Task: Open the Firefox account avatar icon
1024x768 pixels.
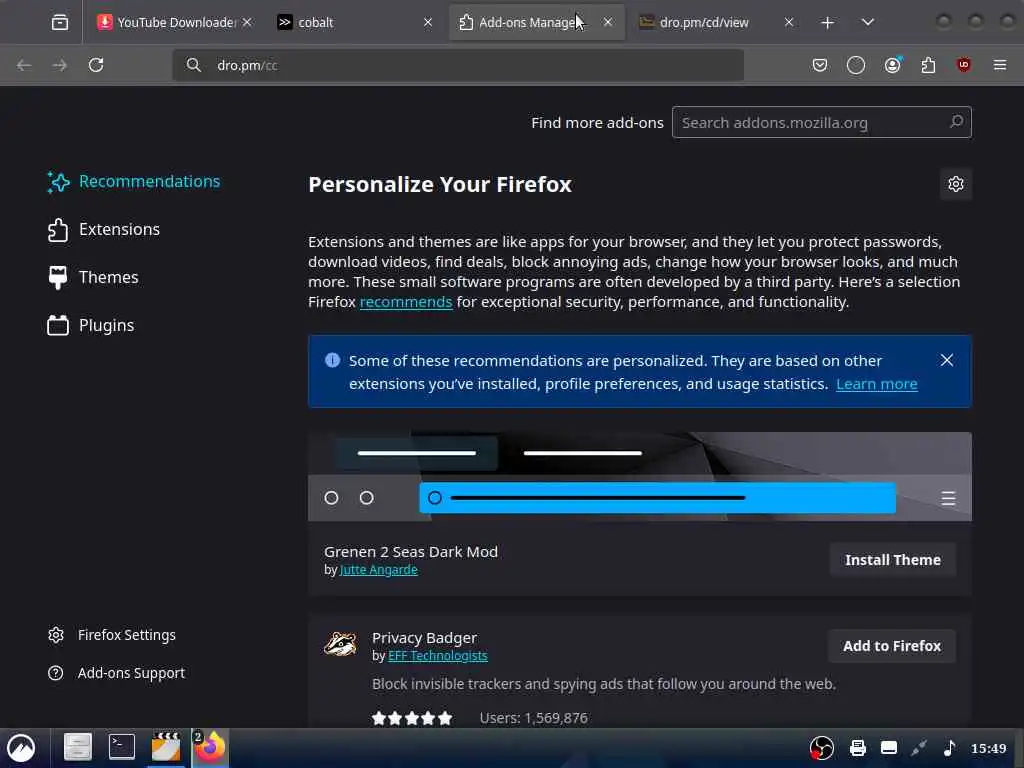Action: pyautogui.click(x=892, y=65)
